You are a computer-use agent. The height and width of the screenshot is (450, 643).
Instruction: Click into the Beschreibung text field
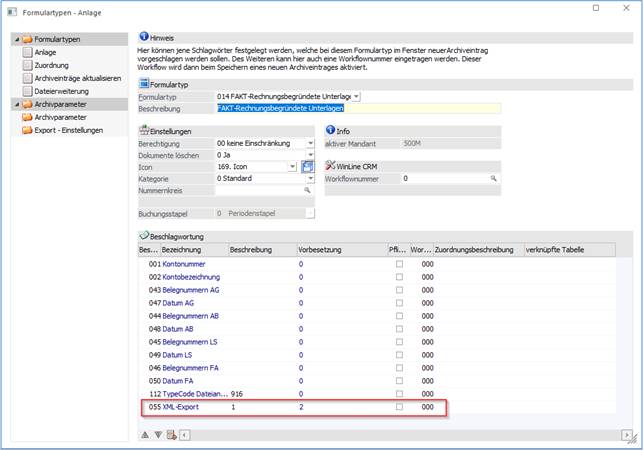[290, 108]
